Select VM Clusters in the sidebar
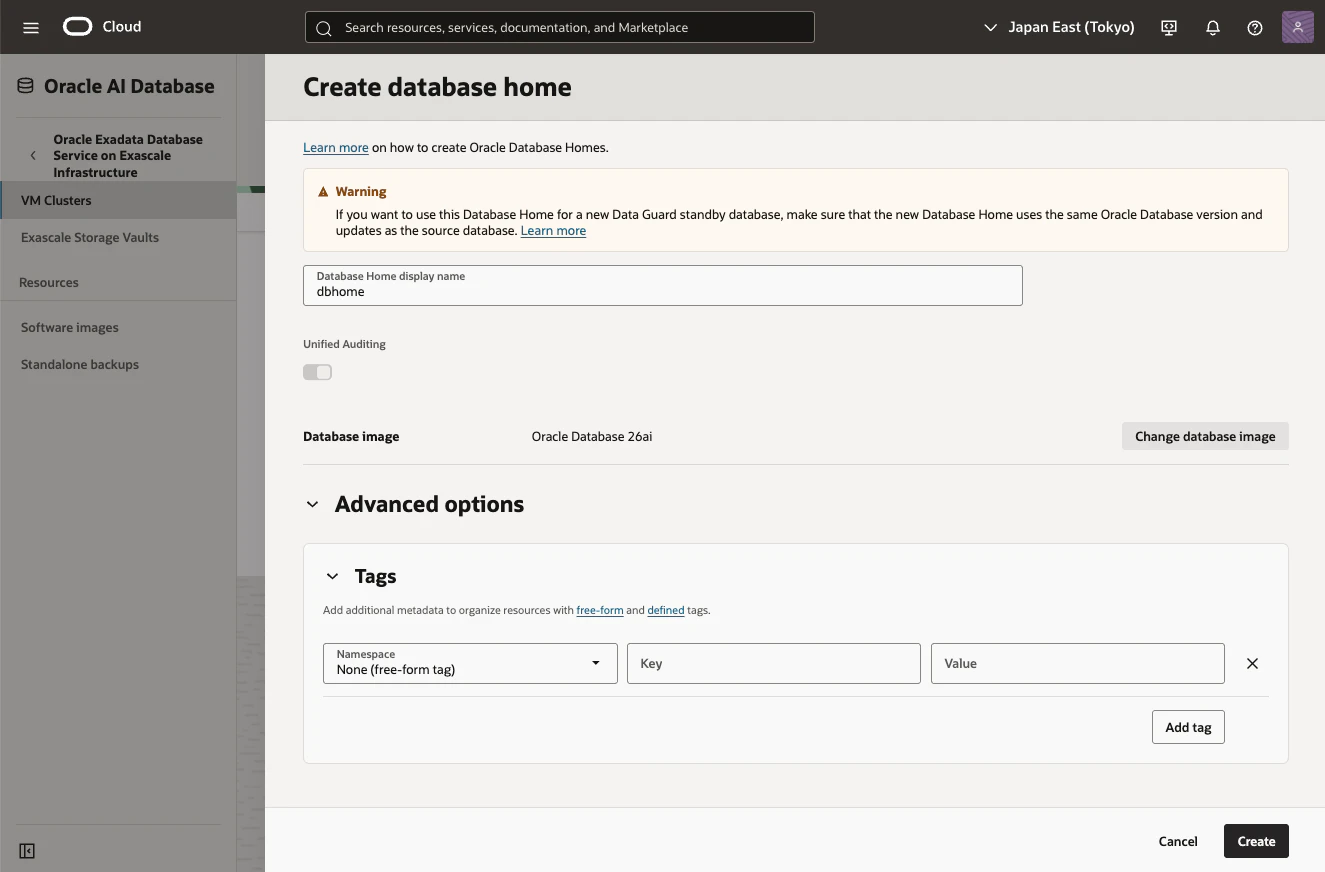Image resolution: width=1325 pixels, height=872 pixels. click(118, 200)
